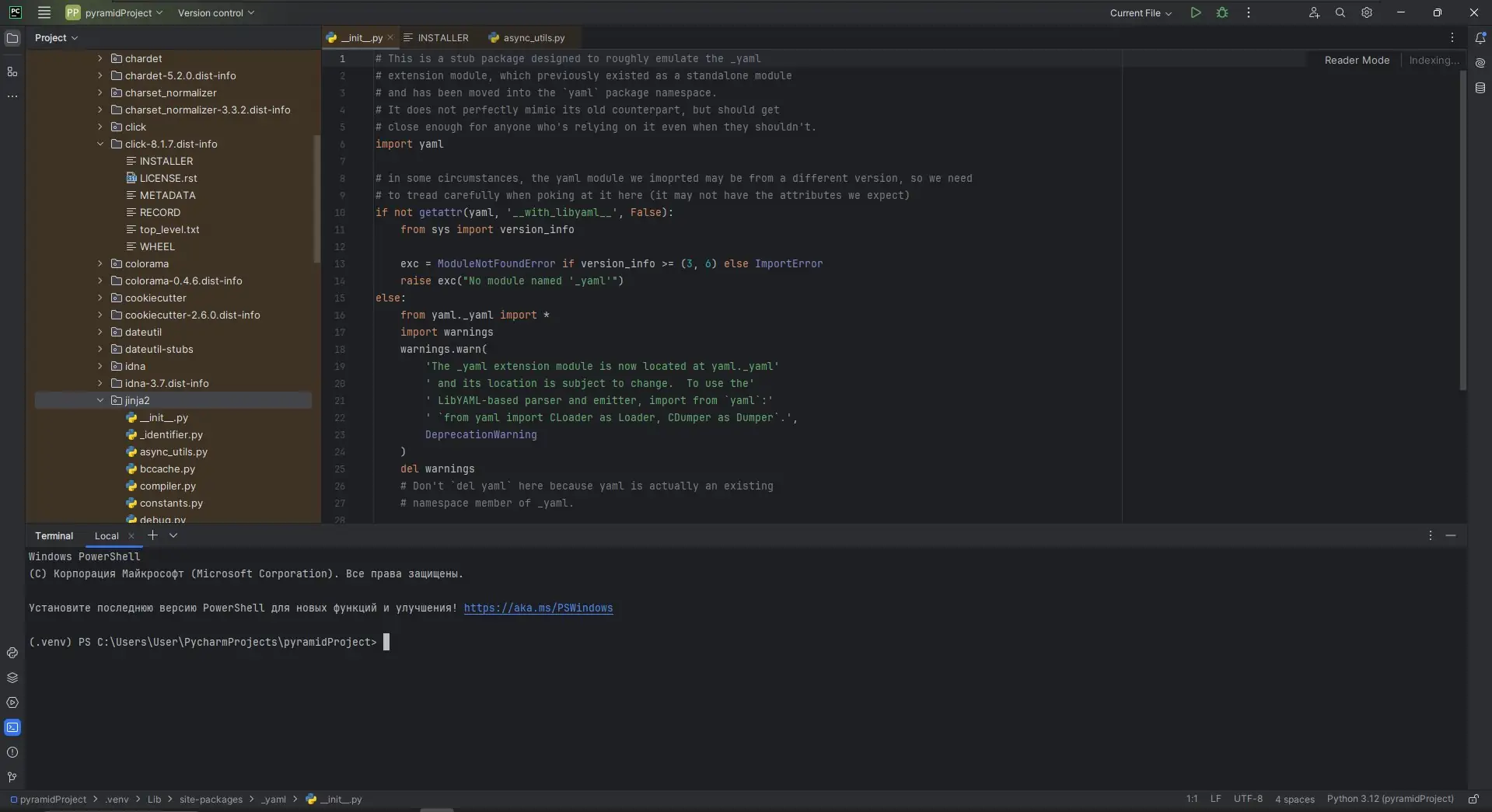Toggle the Project tool window icon
This screenshot has height=812, width=1492.
tap(12, 38)
